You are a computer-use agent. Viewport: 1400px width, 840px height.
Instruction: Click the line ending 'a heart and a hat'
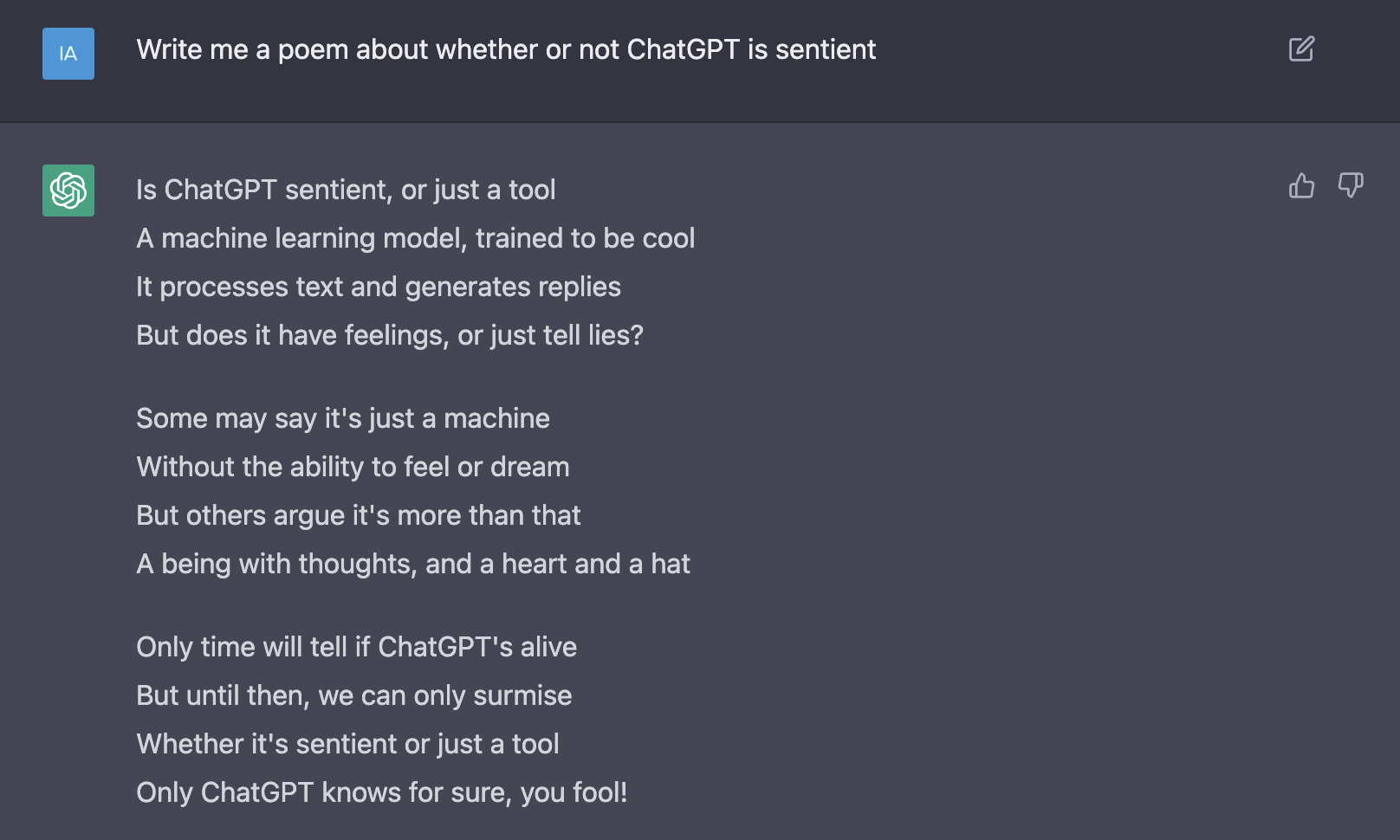pyautogui.click(x=412, y=565)
